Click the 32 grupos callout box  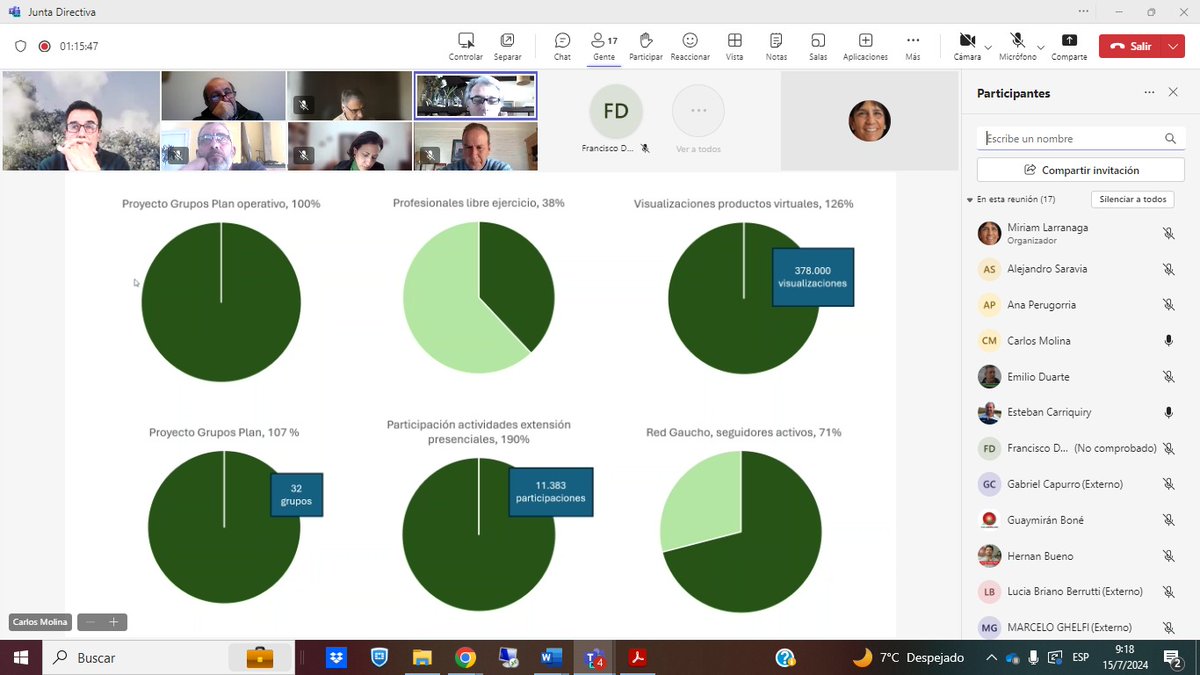(x=296, y=495)
